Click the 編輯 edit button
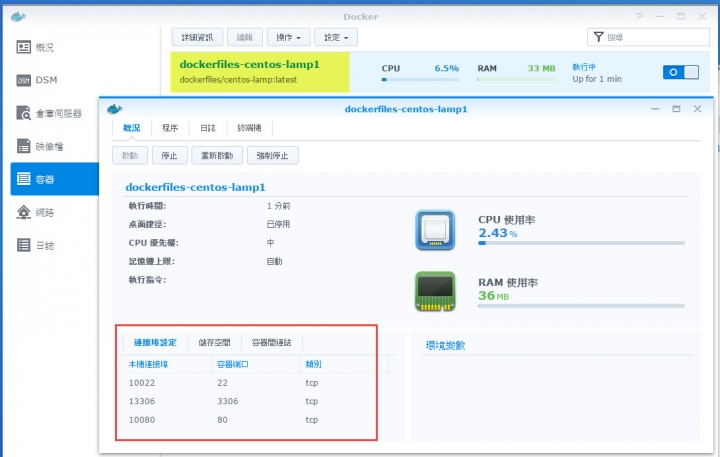Image resolution: width=720 pixels, height=457 pixels. [x=245, y=37]
